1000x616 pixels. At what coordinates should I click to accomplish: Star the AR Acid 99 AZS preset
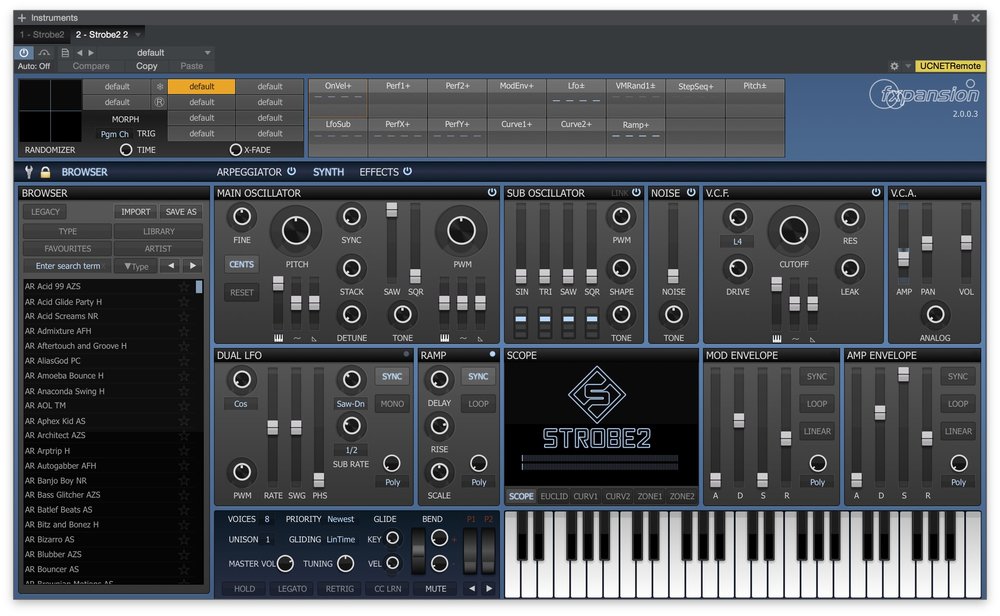pyautogui.click(x=184, y=286)
